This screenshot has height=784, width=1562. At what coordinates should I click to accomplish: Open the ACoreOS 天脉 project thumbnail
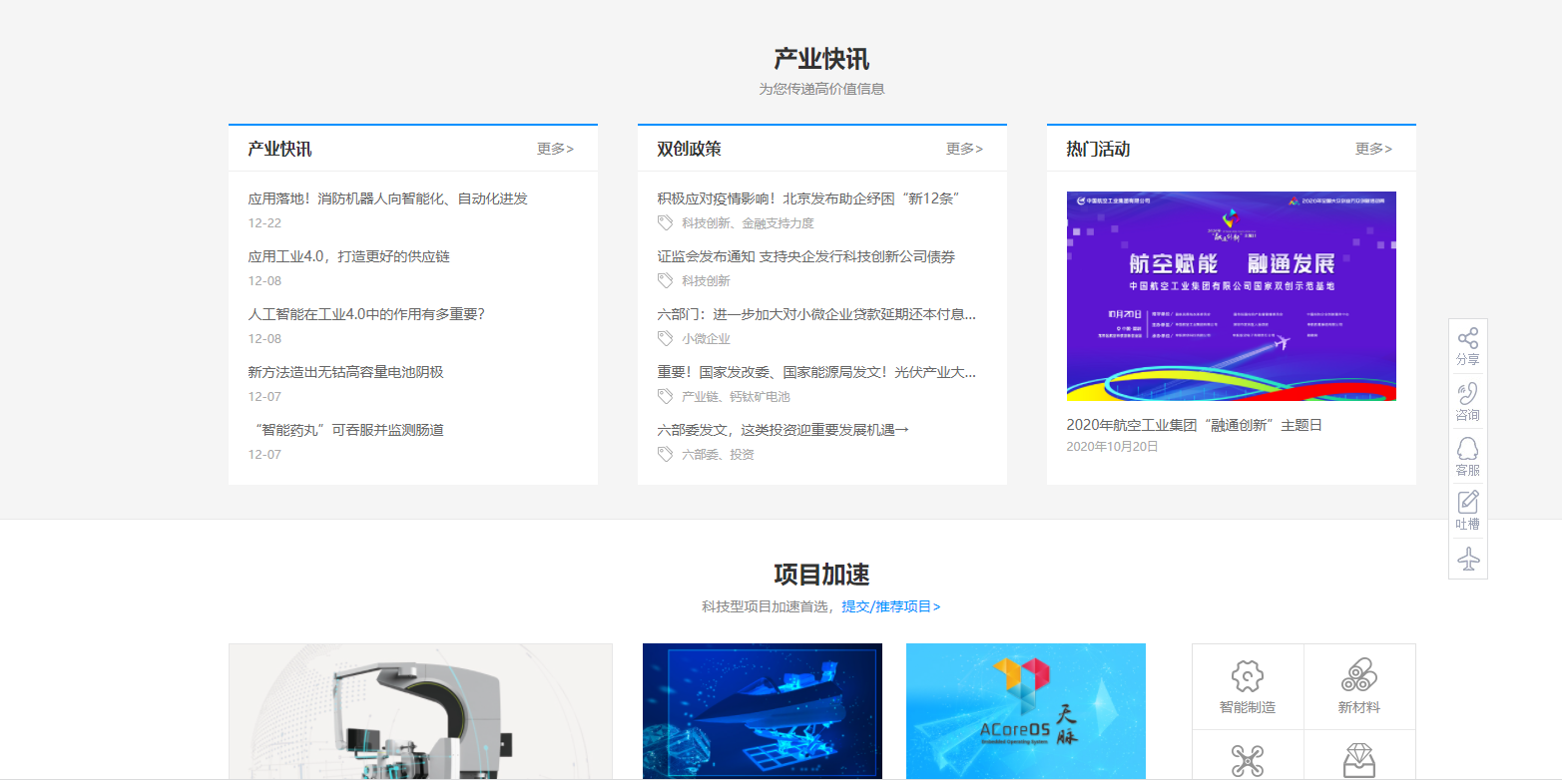[1026, 711]
